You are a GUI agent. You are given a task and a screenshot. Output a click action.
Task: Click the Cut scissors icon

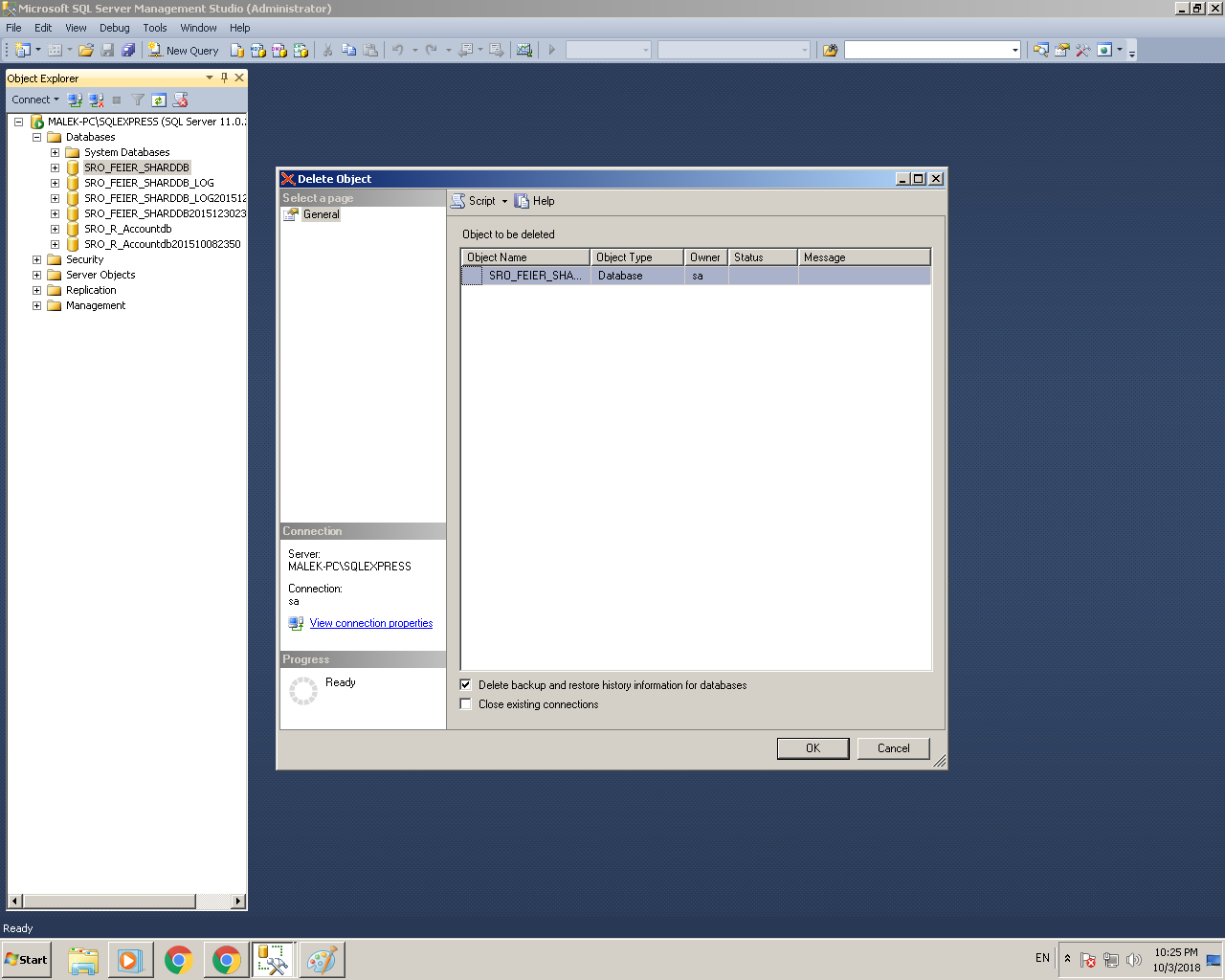pos(327,50)
